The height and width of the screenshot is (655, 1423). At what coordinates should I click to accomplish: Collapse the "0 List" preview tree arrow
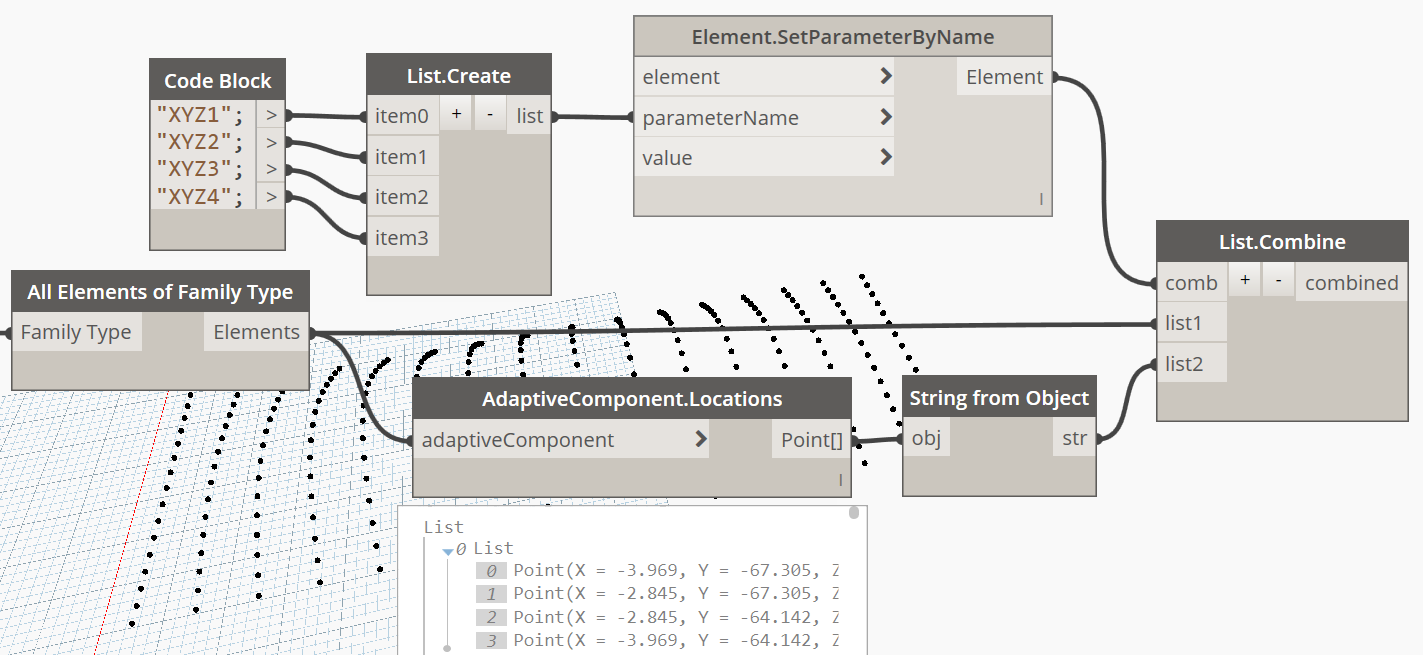pyautogui.click(x=448, y=550)
